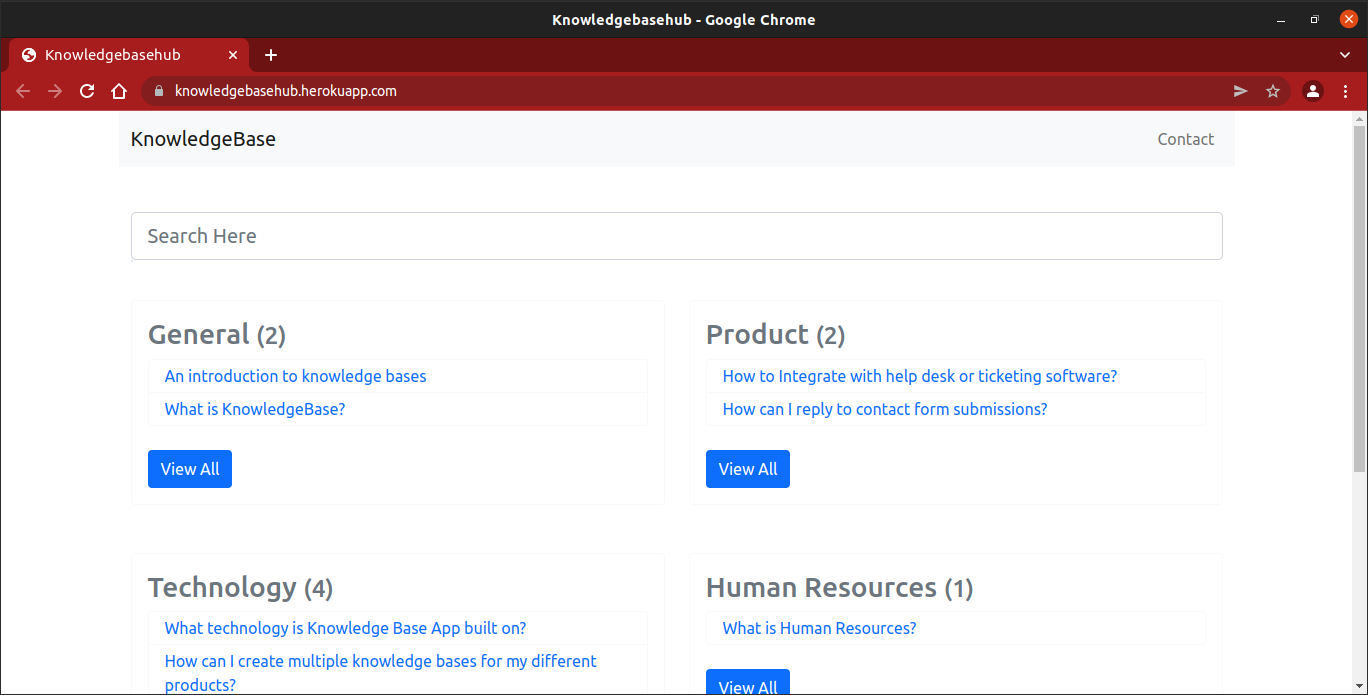The image size is (1368, 695).
Task: Click the General (2) heading
Action: point(217,334)
